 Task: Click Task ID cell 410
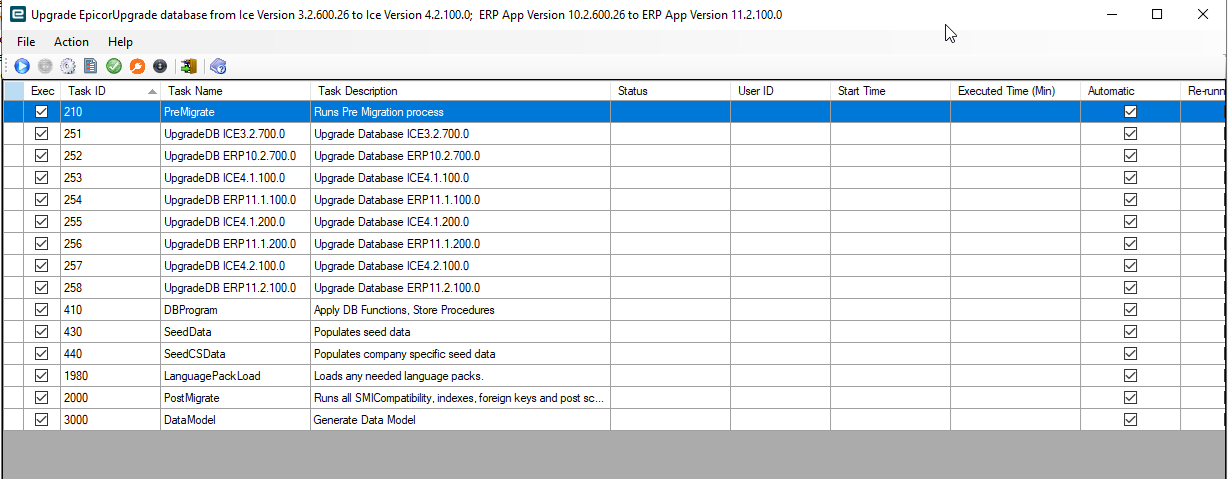tap(109, 310)
